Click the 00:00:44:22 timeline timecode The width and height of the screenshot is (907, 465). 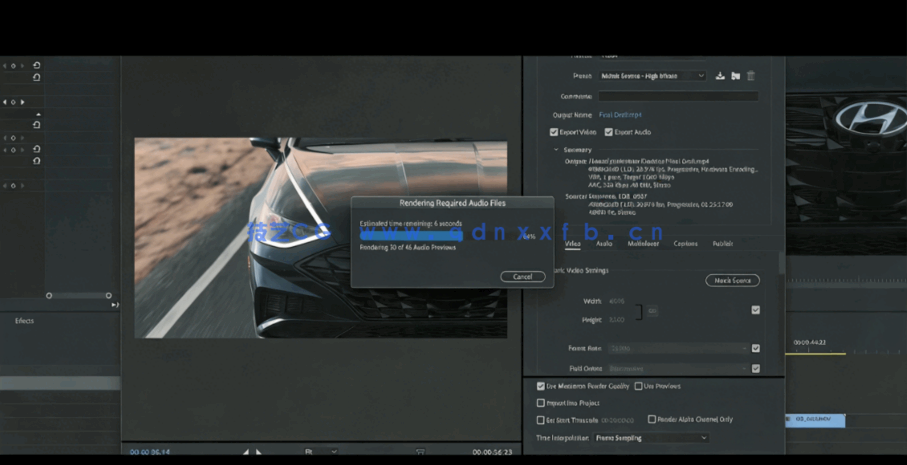(810, 342)
